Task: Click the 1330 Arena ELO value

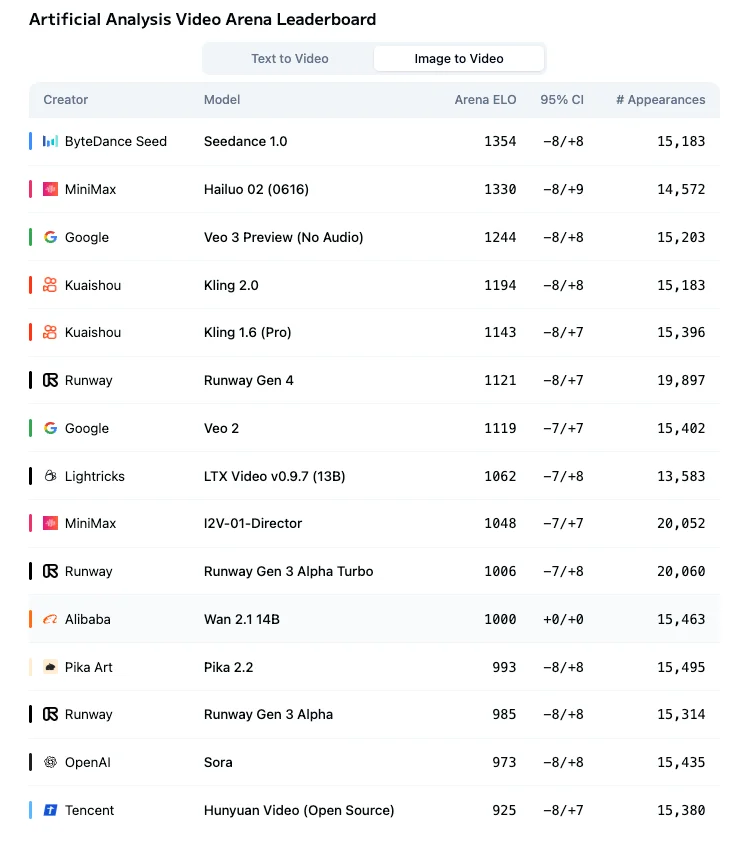Action: [500, 189]
